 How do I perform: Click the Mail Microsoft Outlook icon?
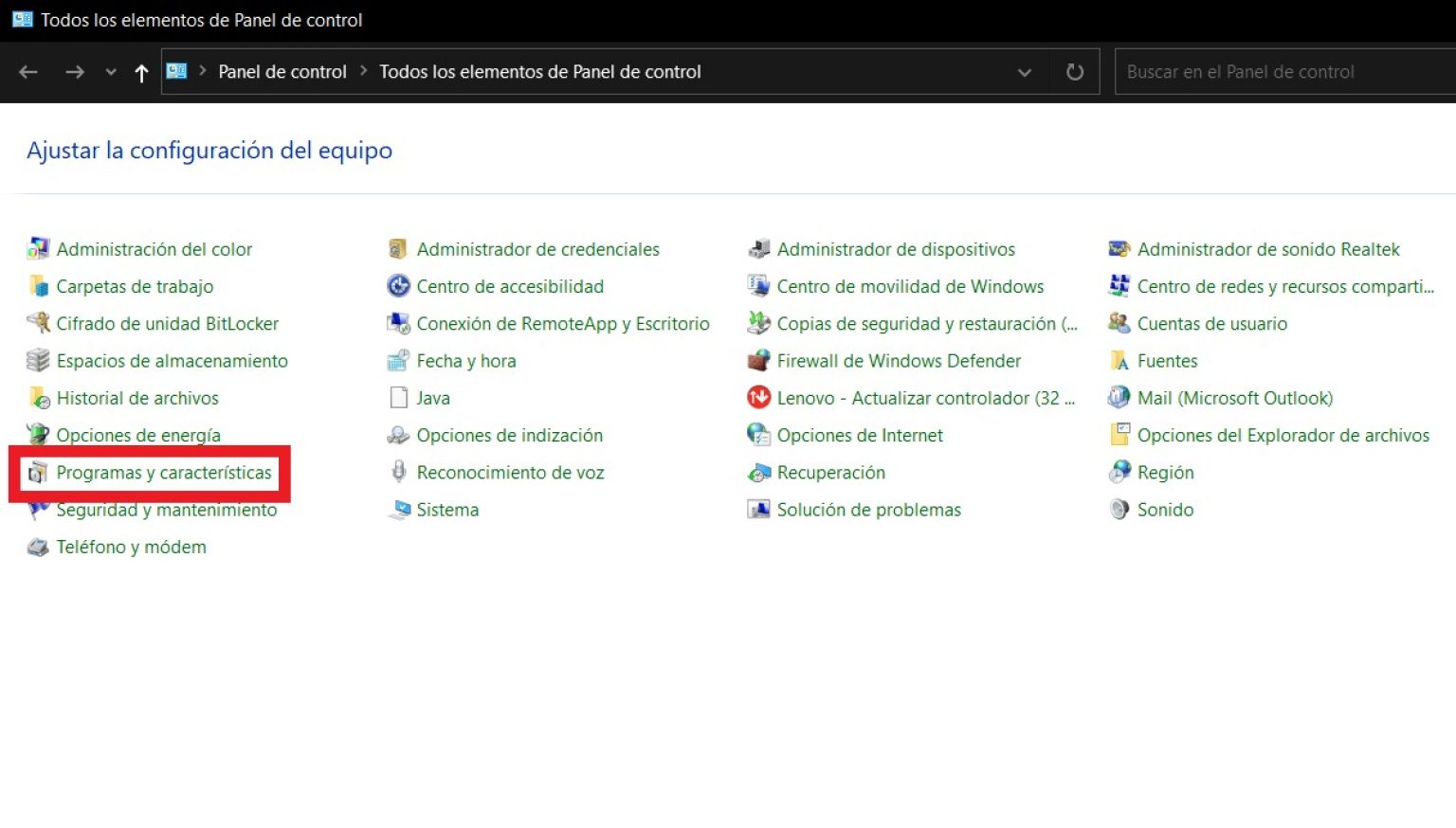tap(1119, 398)
